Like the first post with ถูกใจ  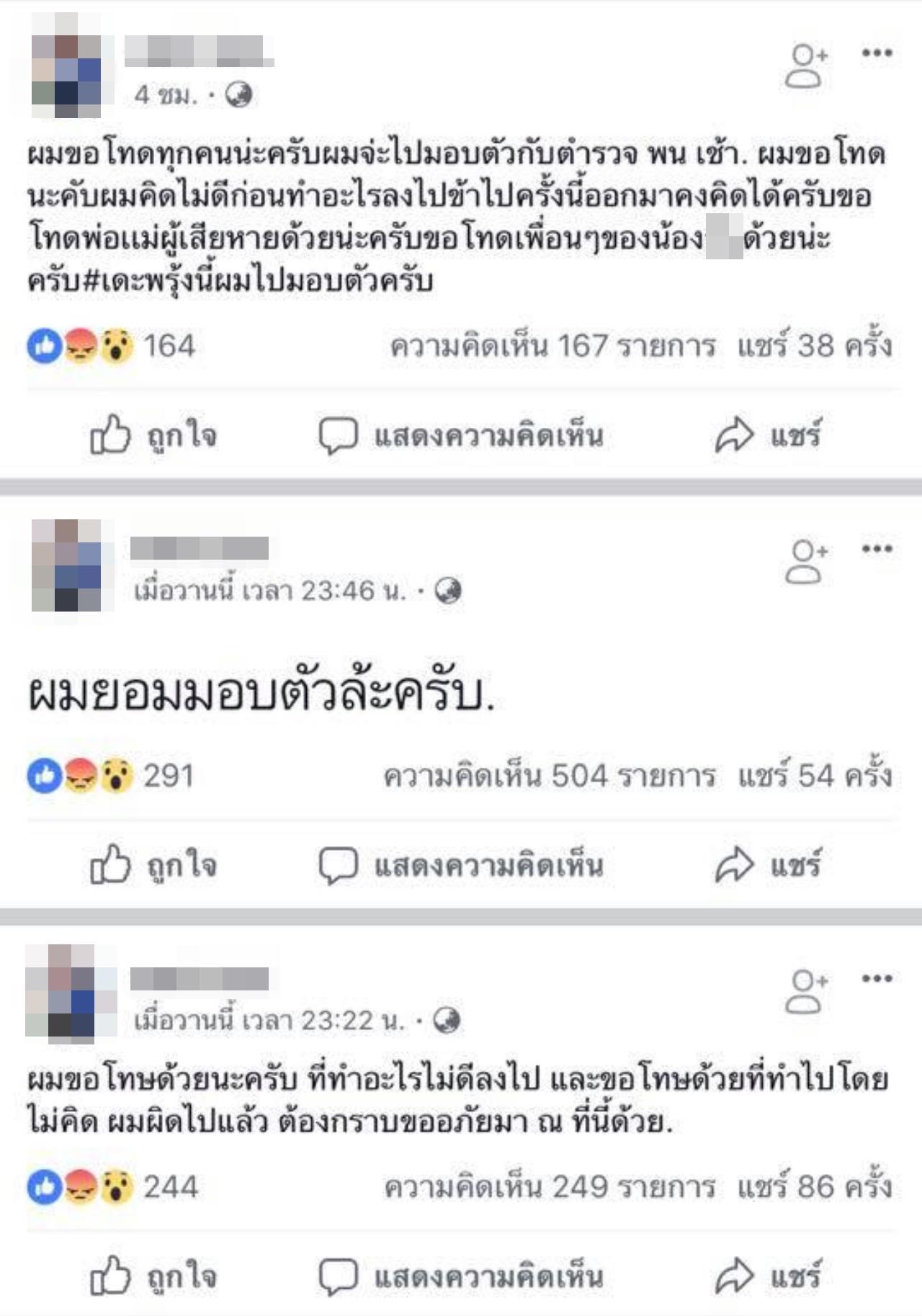click(x=153, y=435)
